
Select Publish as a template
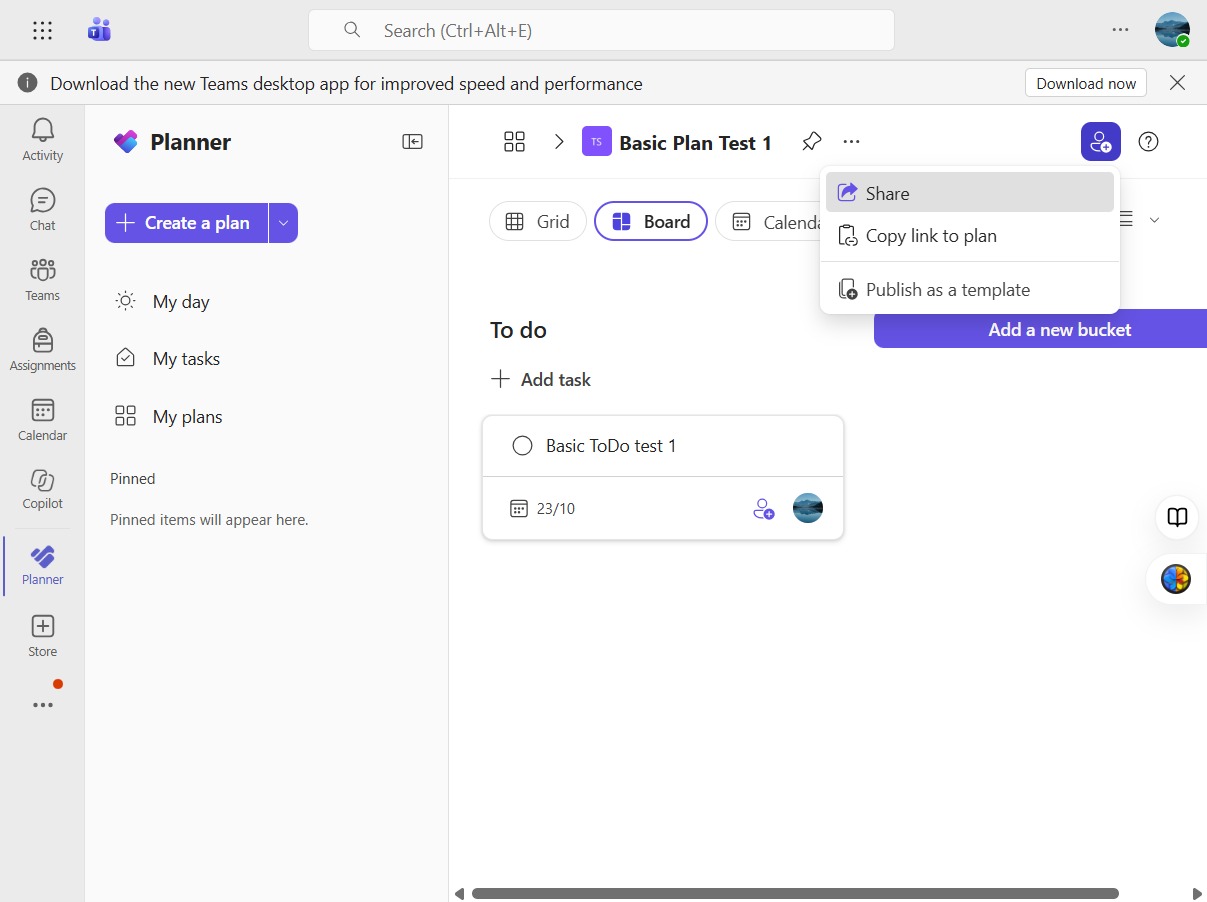pyautogui.click(x=970, y=290)
